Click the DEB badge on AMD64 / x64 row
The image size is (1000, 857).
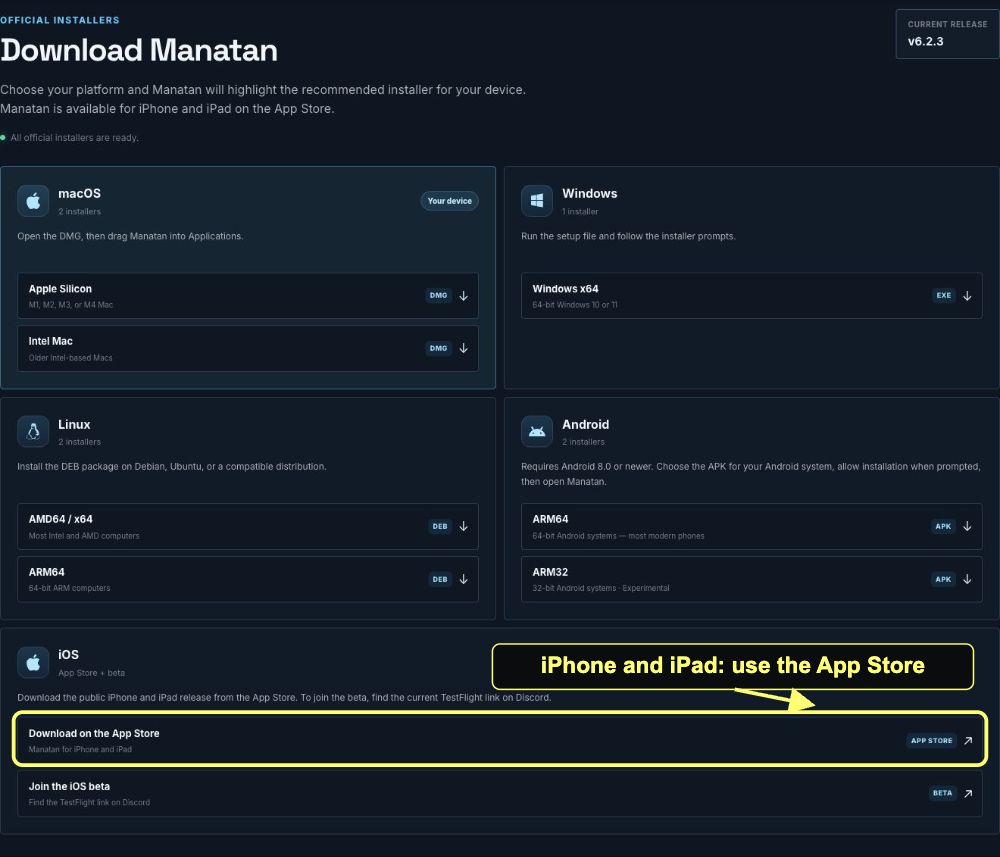point(440,526)
